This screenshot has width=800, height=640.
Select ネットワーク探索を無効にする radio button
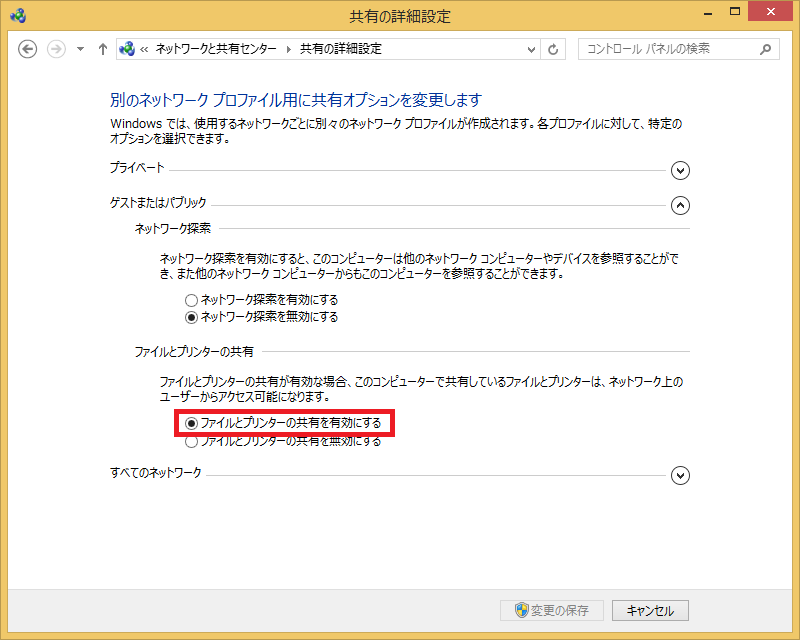[x=191, y=317]
